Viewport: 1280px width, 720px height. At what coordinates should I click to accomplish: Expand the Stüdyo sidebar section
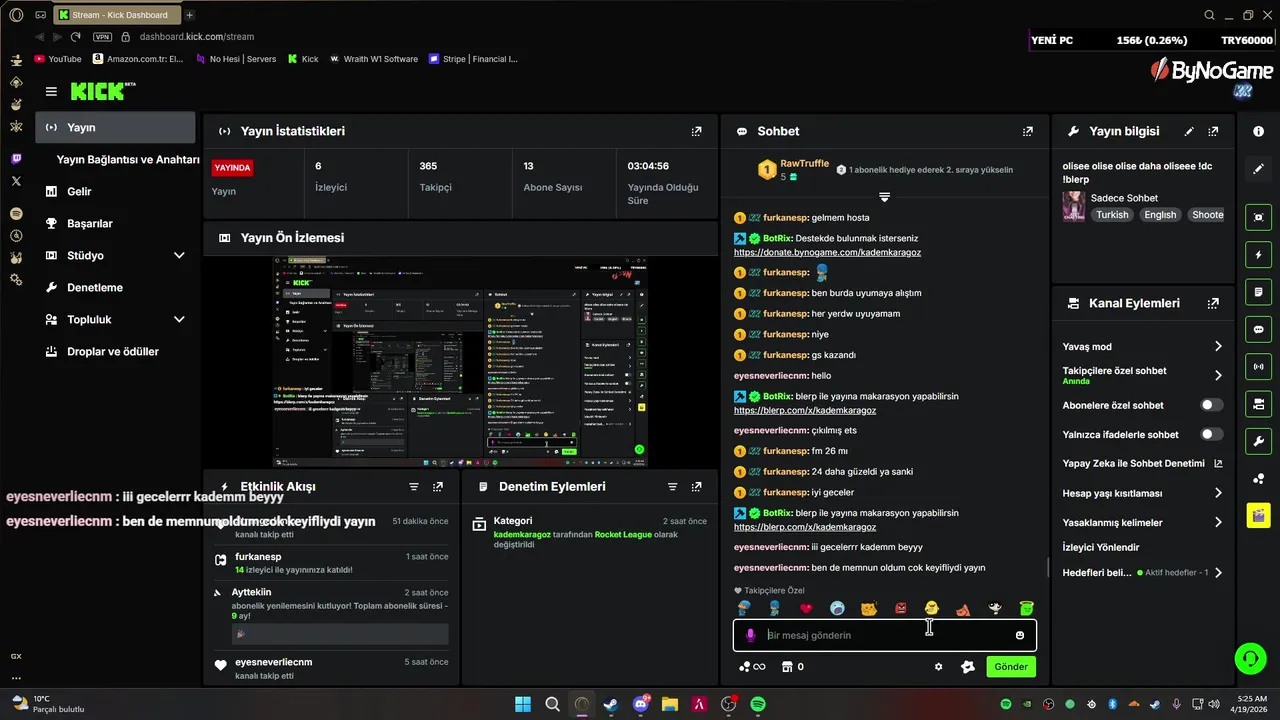point(179,255)
